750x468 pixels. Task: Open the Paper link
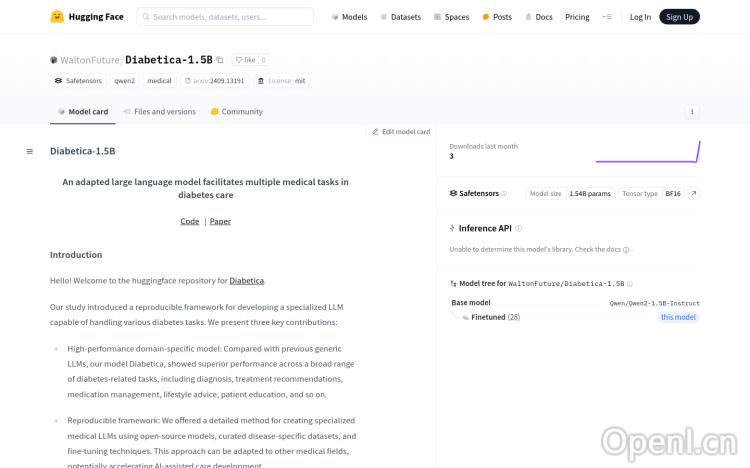[x=220, y=221]
